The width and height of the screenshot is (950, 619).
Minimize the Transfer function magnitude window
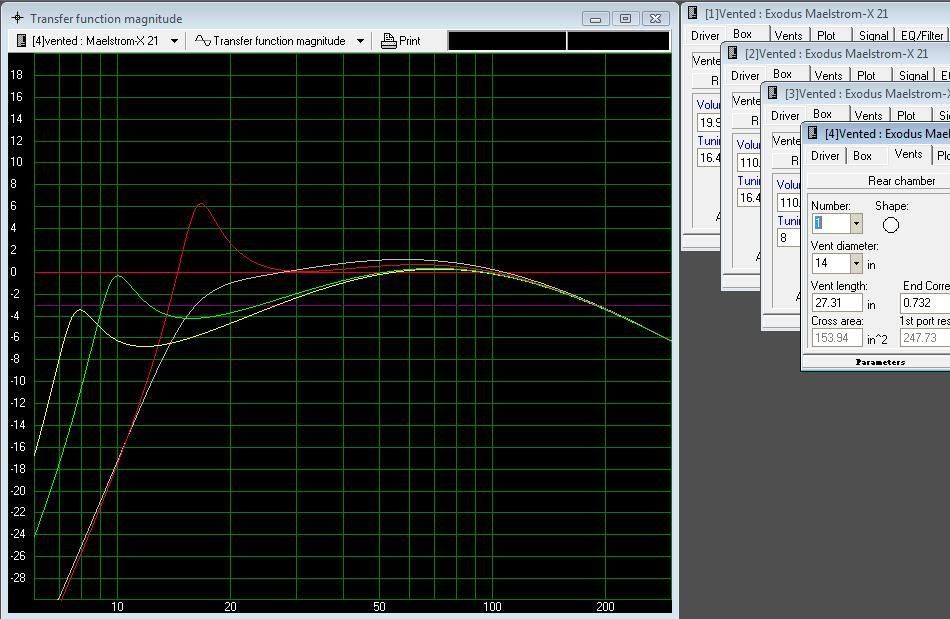pyautogui.click(x=595, y=19)
